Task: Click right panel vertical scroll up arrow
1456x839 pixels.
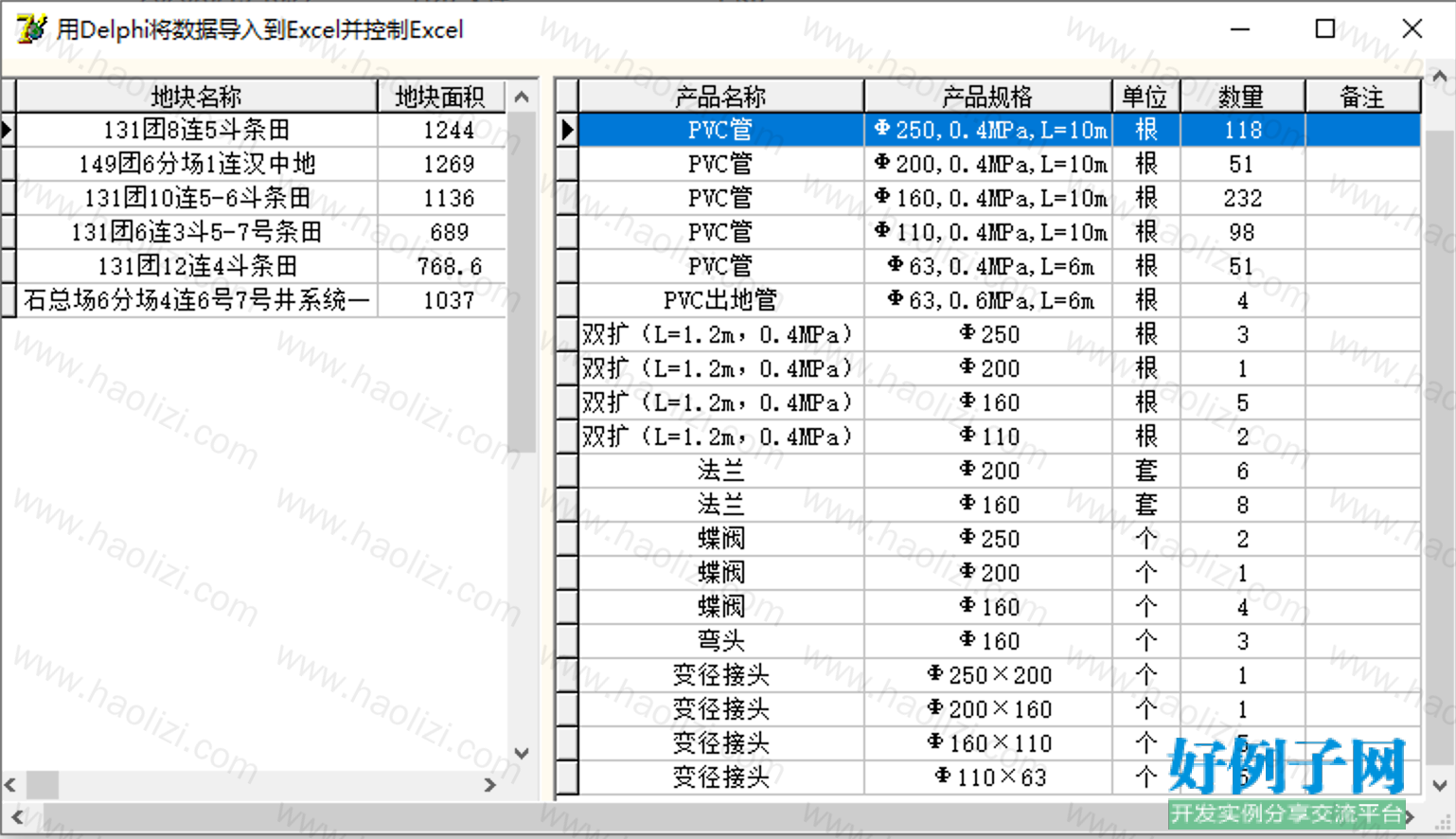Action: tap(1440, 77)
